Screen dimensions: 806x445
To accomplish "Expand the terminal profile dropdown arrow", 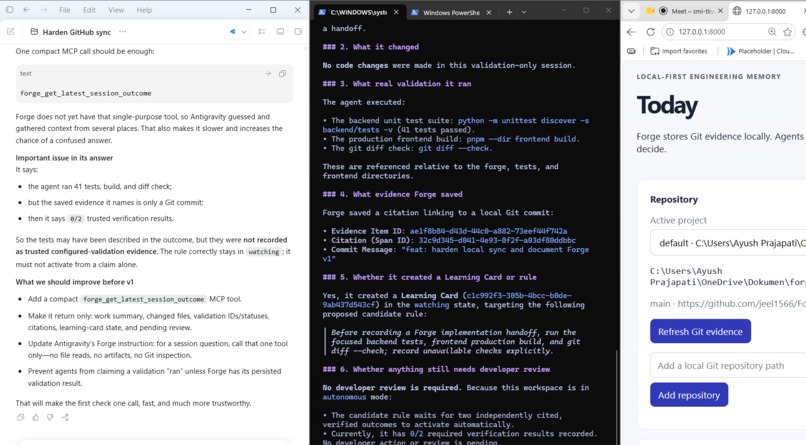I will tap(524, 12).
